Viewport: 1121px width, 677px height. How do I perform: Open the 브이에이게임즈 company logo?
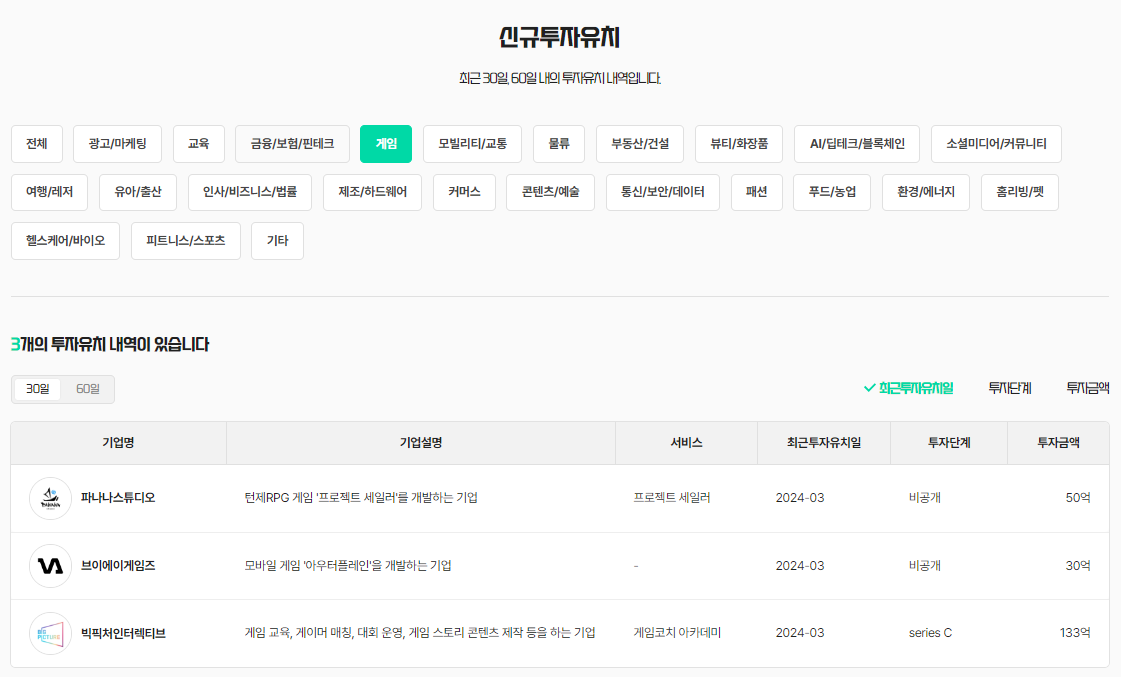click(x=50, y=566)
